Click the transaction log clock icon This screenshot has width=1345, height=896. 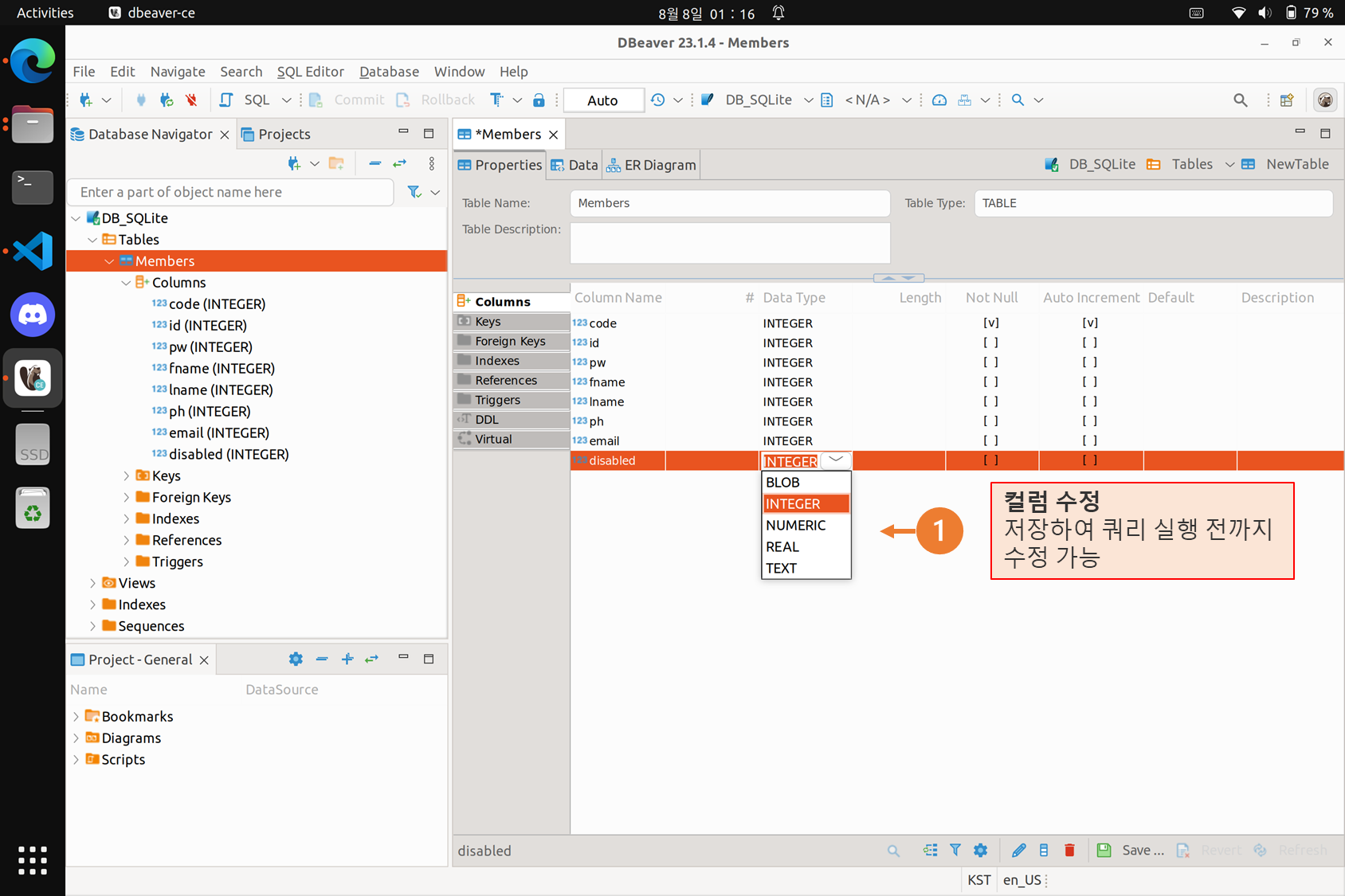click(657, 100)
